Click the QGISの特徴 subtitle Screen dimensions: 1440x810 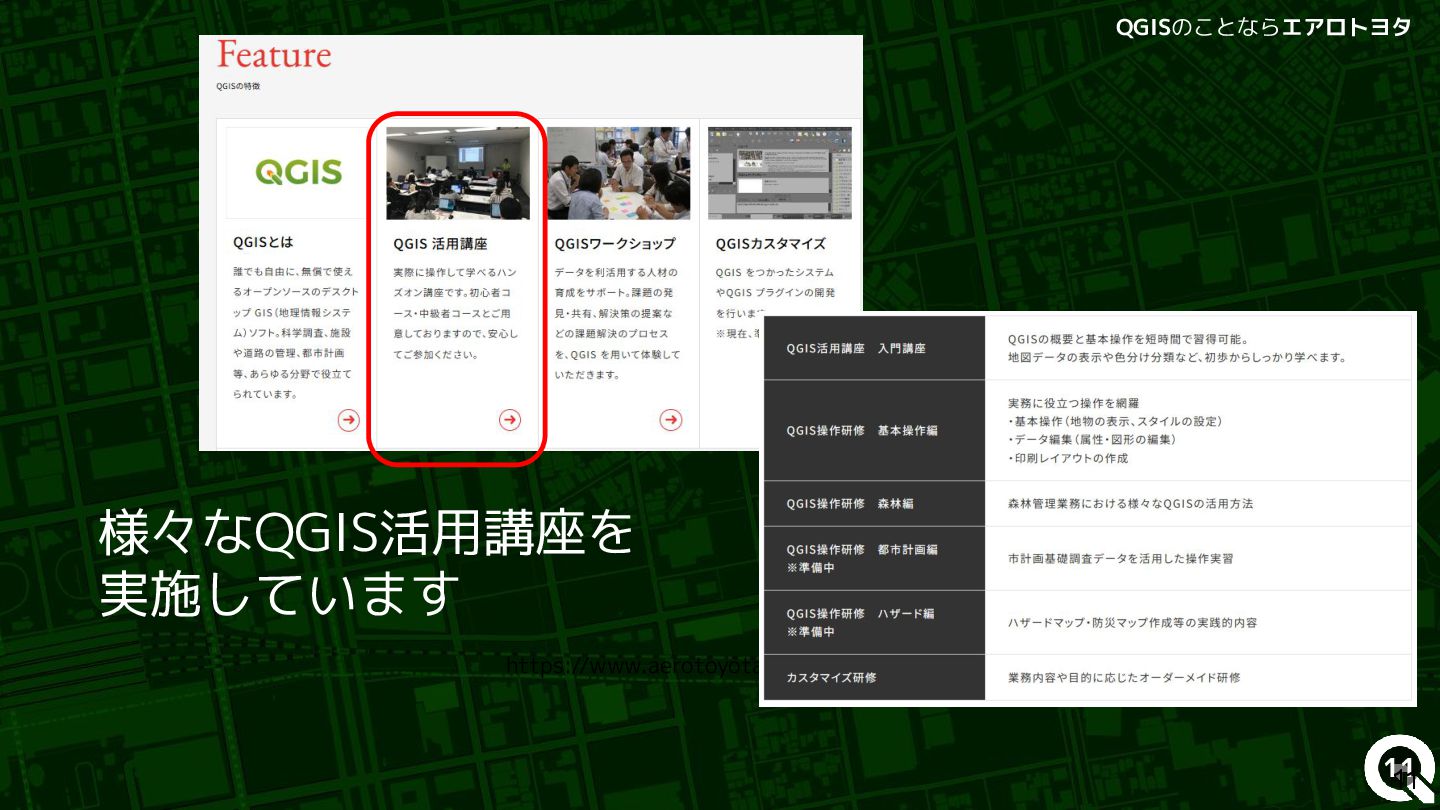238,86
